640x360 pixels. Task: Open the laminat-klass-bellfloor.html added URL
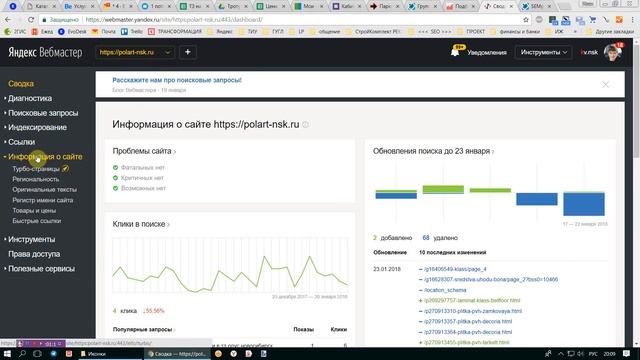tap(472, 300)
